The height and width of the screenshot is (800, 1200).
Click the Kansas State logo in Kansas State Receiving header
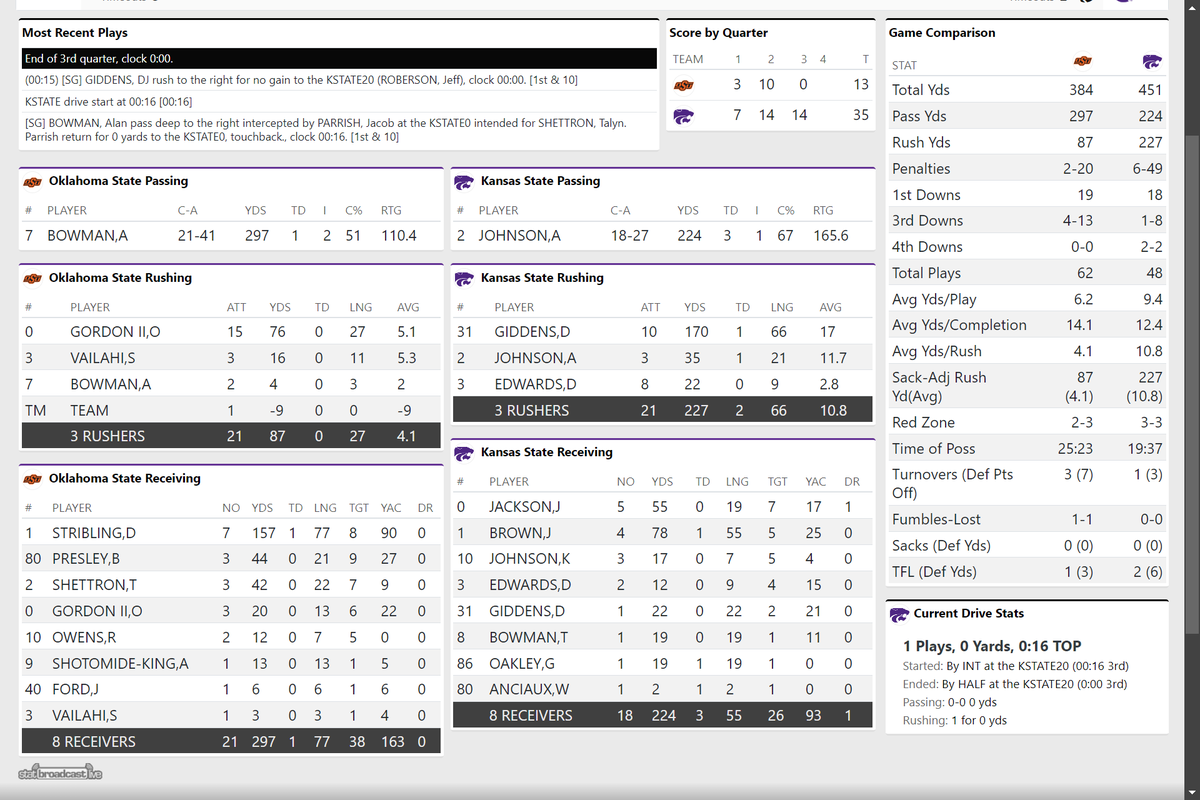(x=464, y=453)
